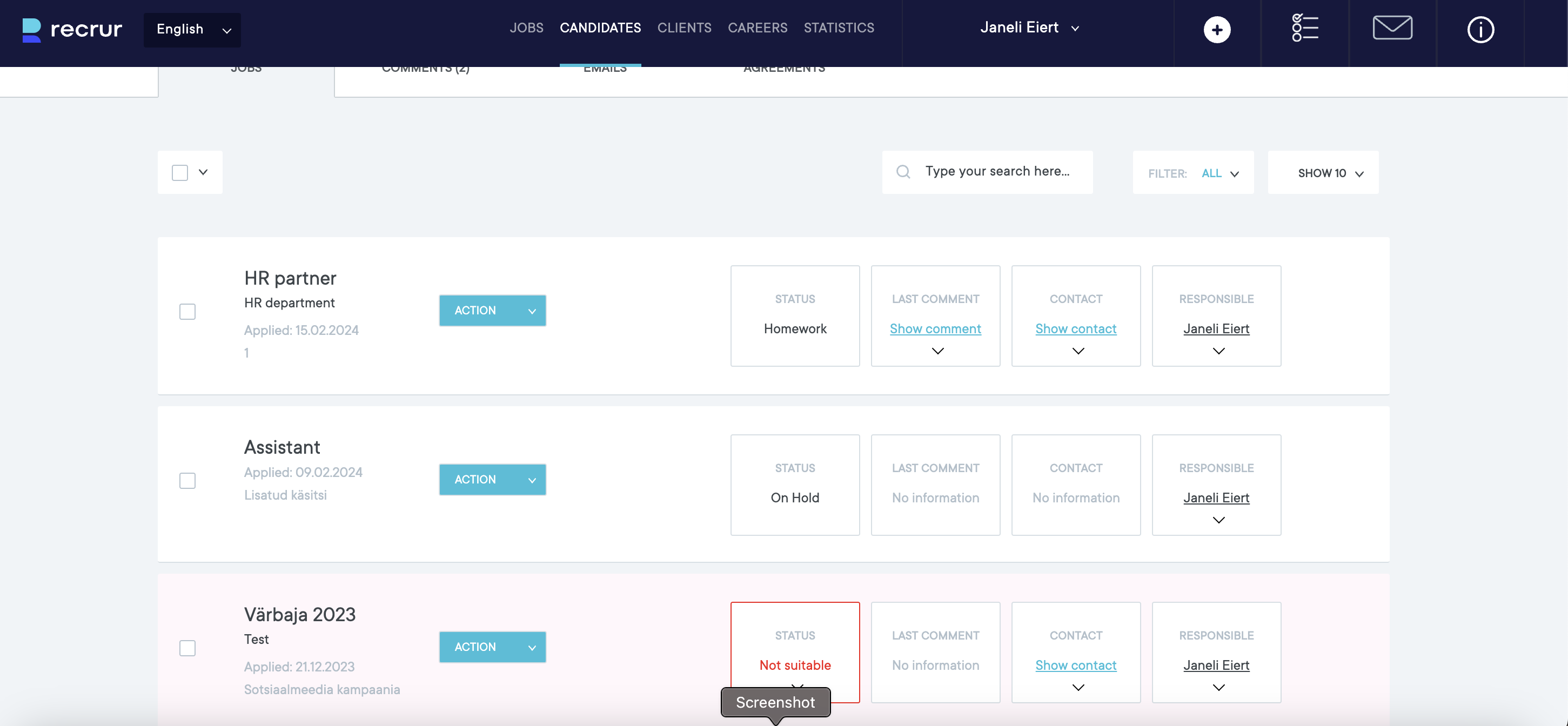Tick the HR partner row checkbox
The width and height of the screenshot is (1568, 726).
point(187,312)
